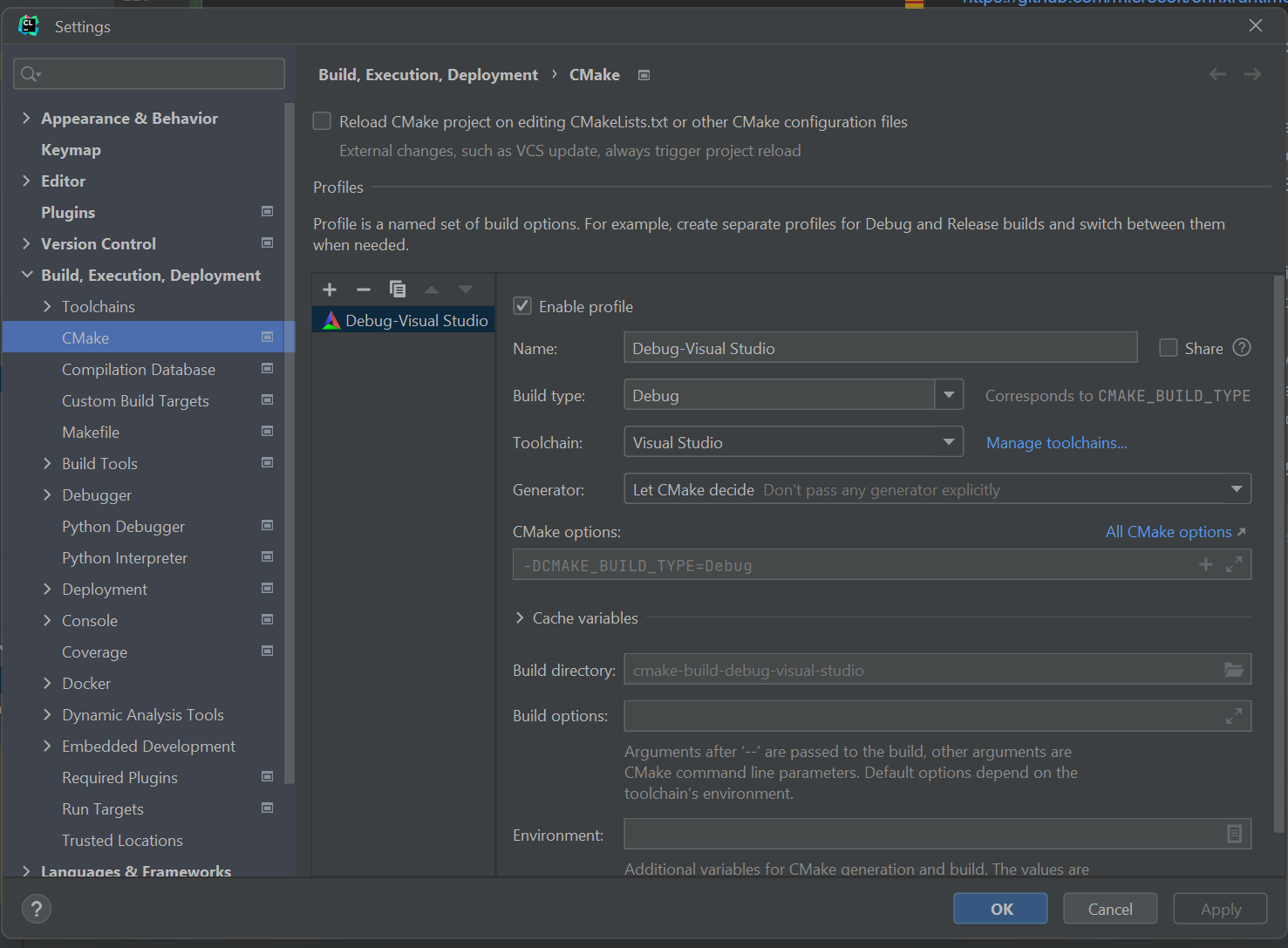Close the Settings dialog
Screen dimensions: 1288x948
pyautogui.click(x=1256, y=25)
